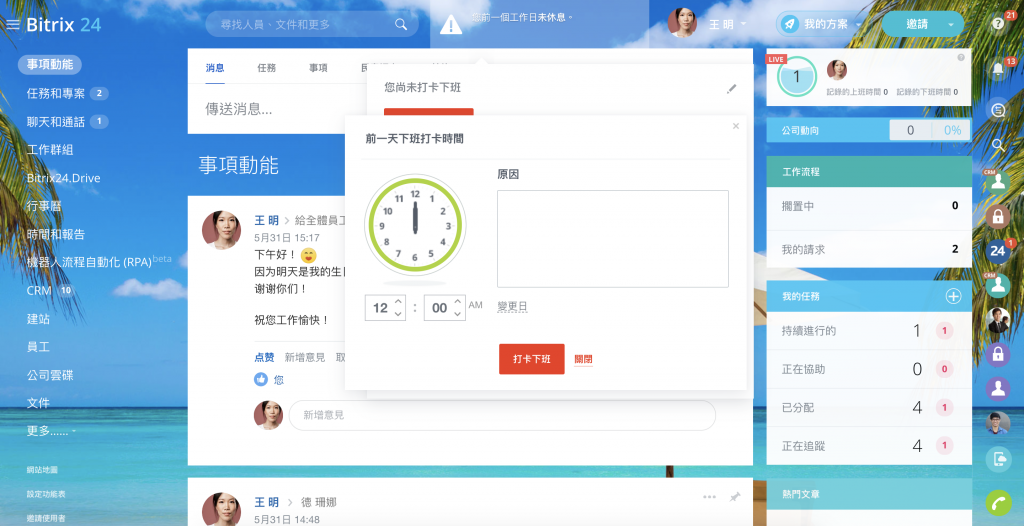
Task: Click the teal document-share icon in sidebar
Action: [x=998, y=459]
